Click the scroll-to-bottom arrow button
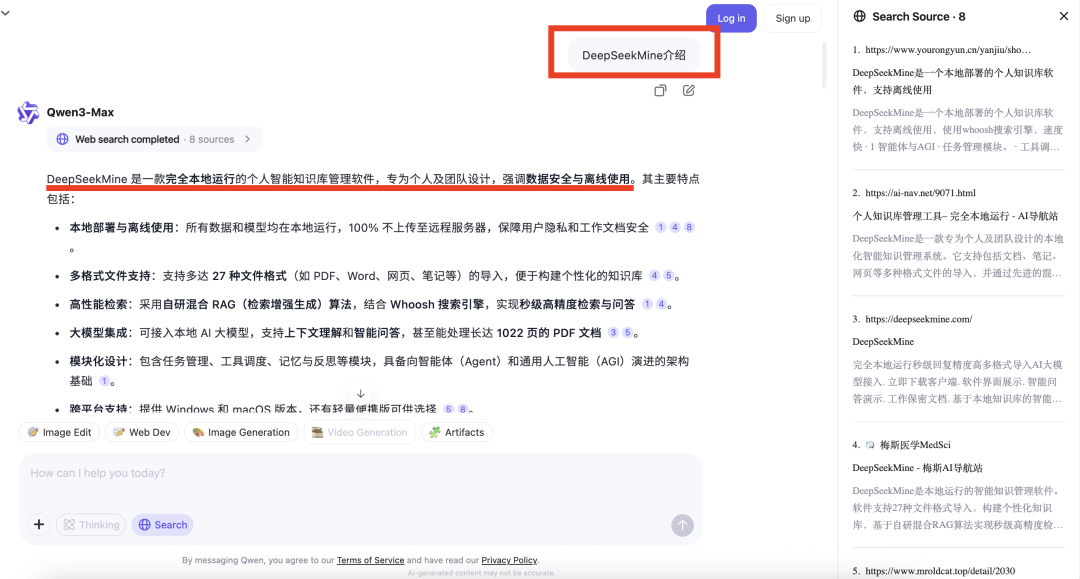1080x579 pixels. [x=360, y=394]
